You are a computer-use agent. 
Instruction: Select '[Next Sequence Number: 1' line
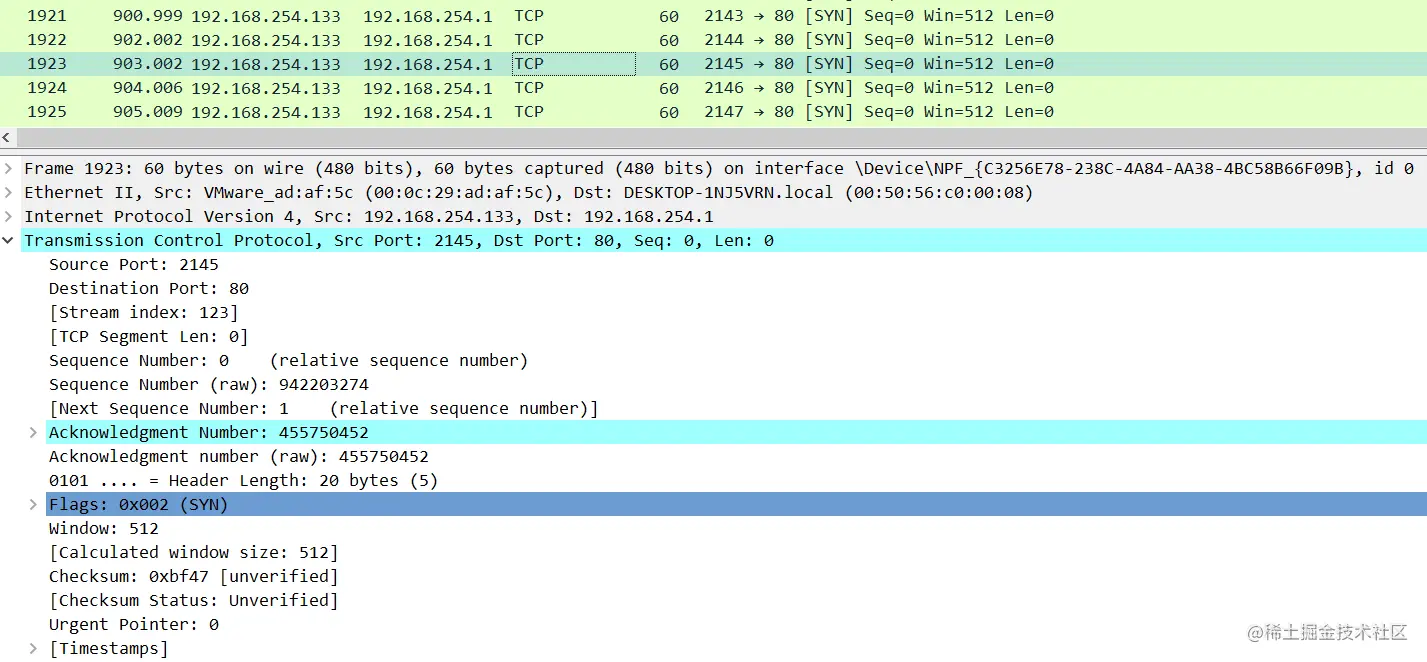[323, 408]
